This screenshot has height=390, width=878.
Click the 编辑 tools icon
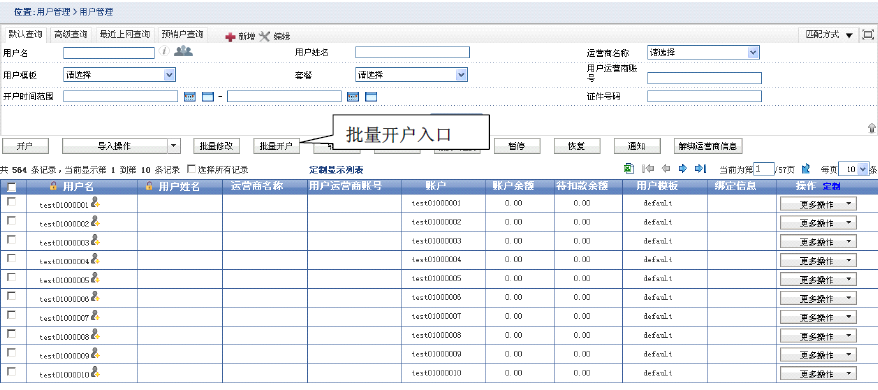click(265, 36)
